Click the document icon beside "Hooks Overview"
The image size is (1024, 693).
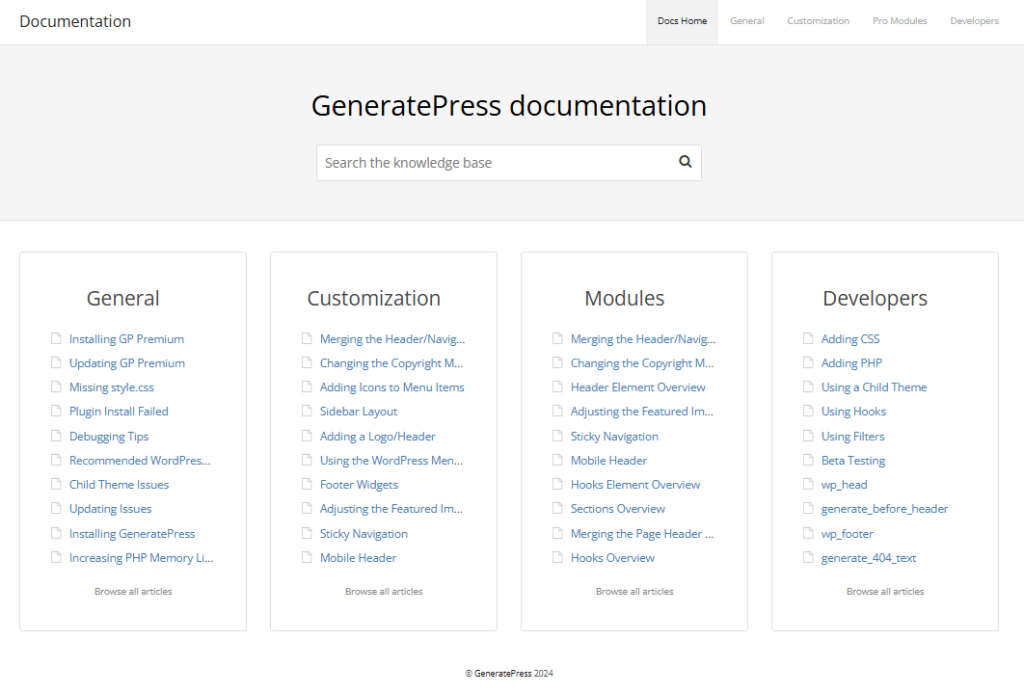coord(557,557)
